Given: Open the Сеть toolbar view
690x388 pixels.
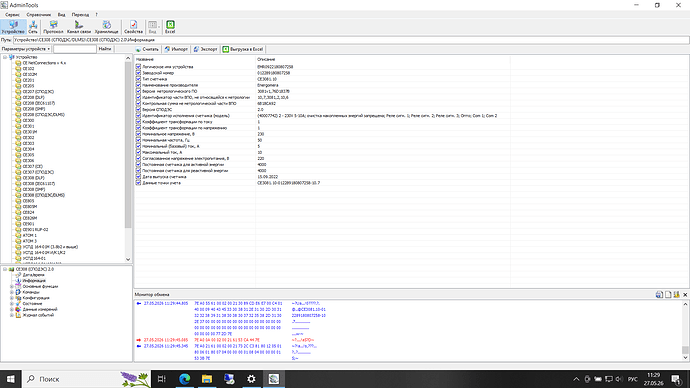Looking at the screenshot, I should pyautogui.click(x=33, y=27).
